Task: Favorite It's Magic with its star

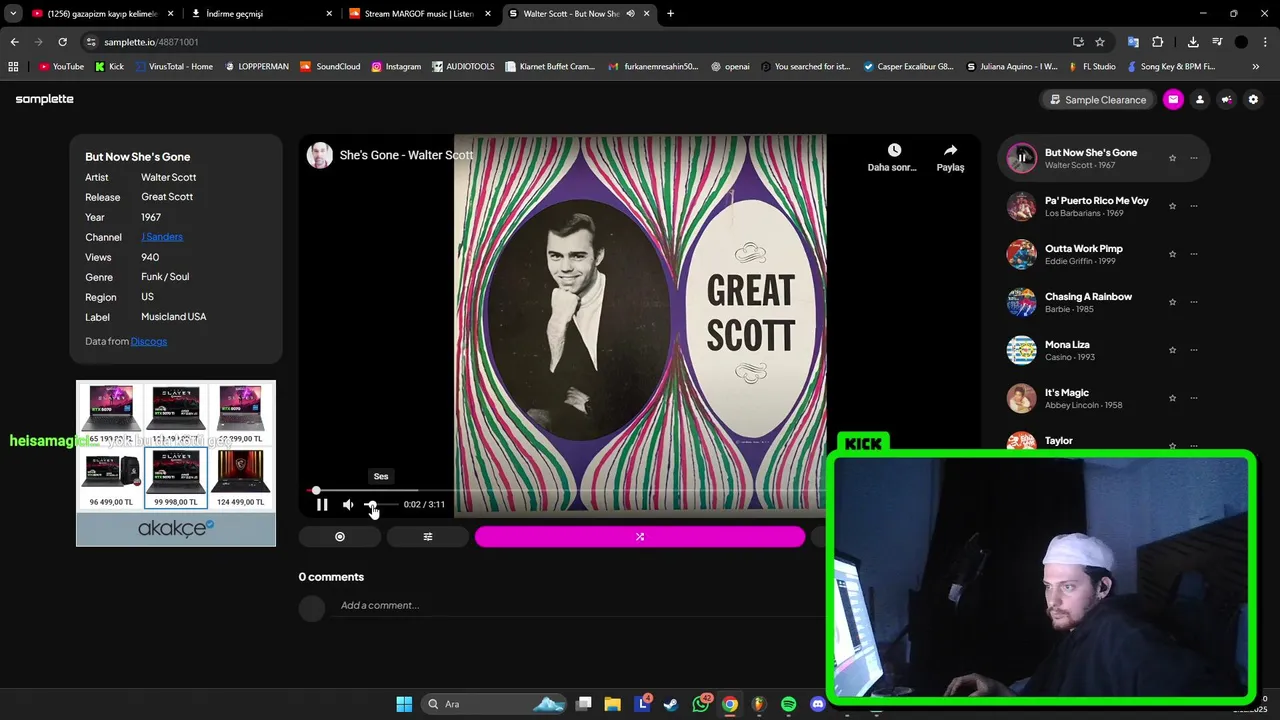Action: [x=1173, y=398]
